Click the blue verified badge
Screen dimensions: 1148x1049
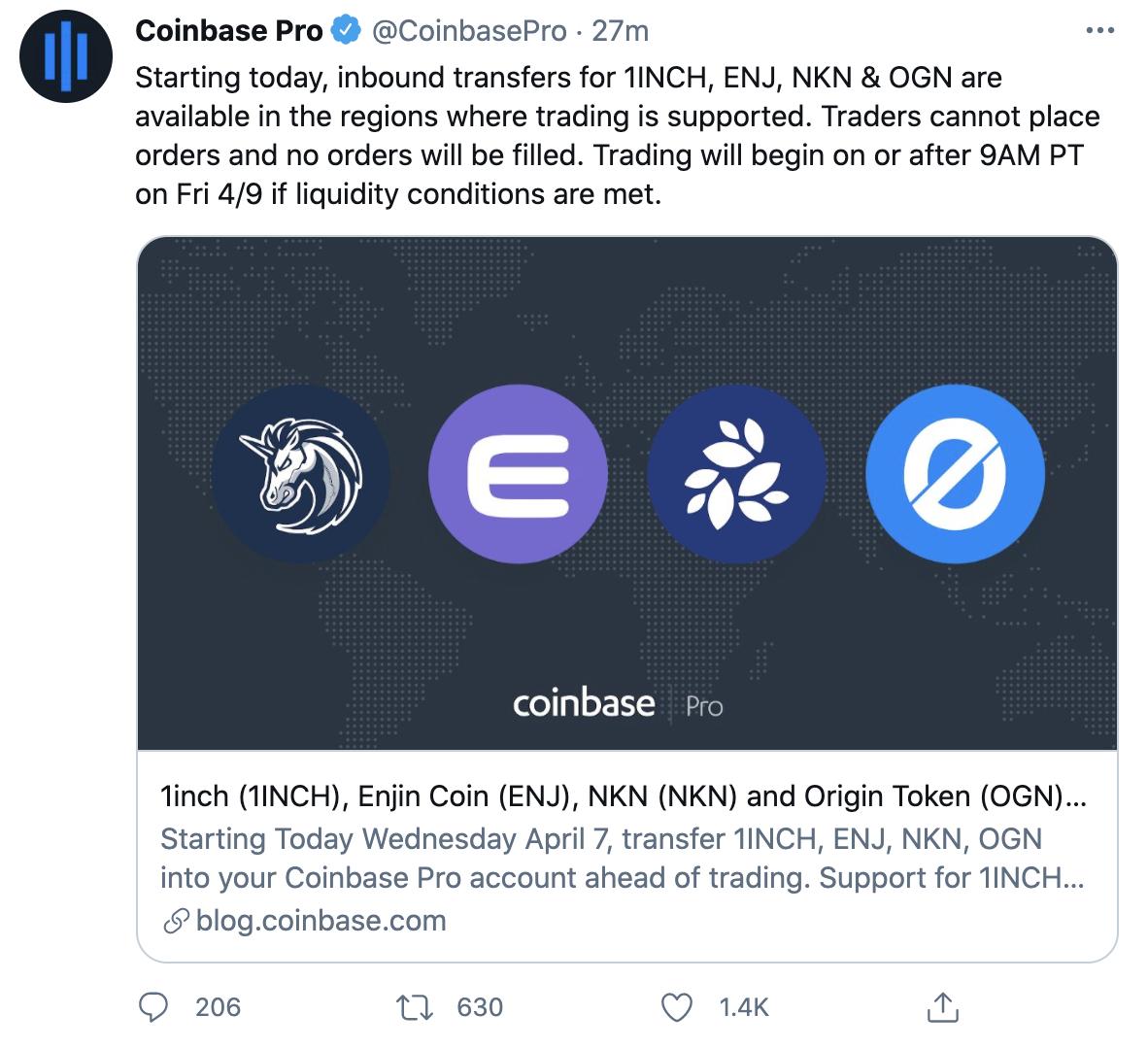click(x=343, y=29)
